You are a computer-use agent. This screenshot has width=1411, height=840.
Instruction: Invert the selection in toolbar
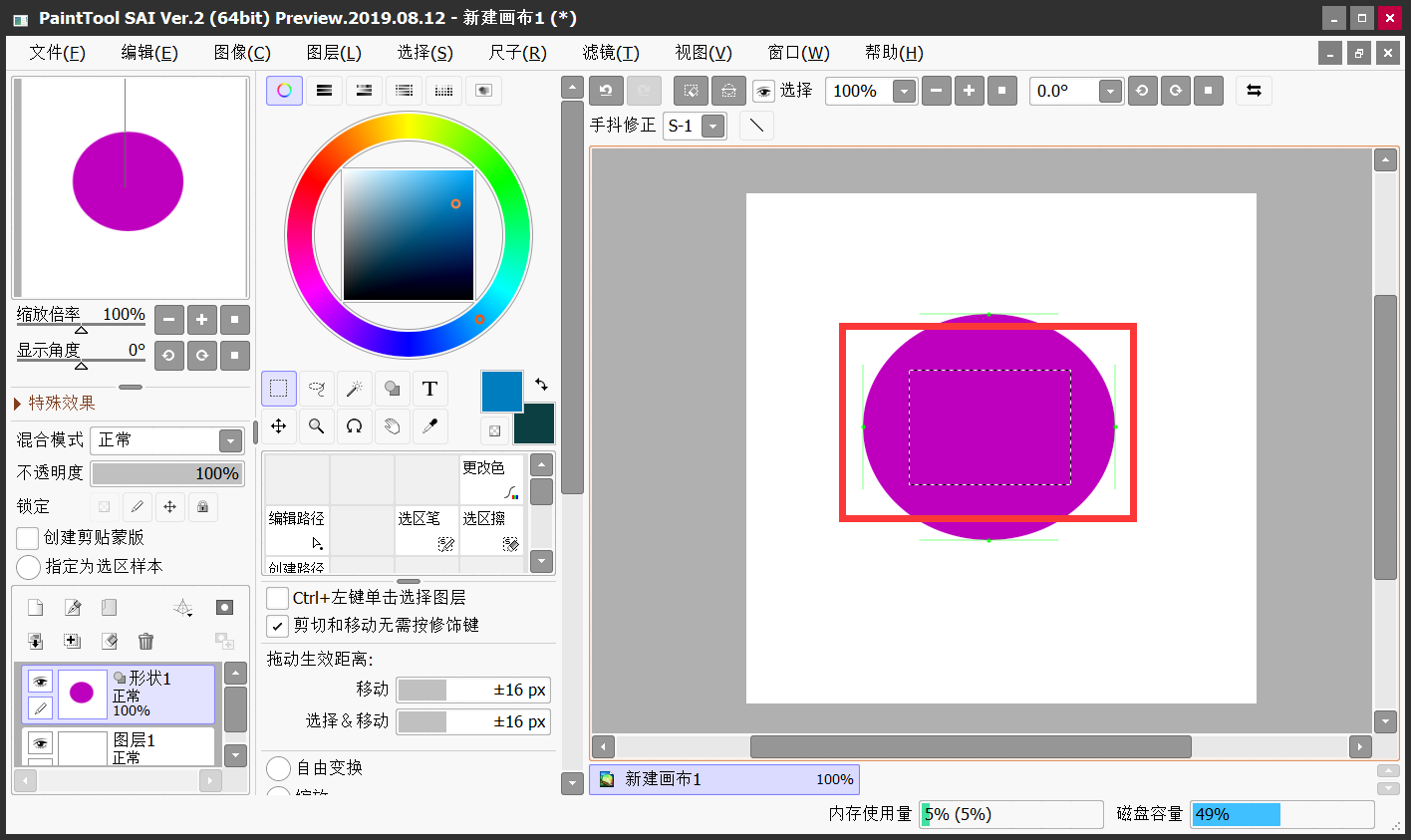(x=728, y=91)
